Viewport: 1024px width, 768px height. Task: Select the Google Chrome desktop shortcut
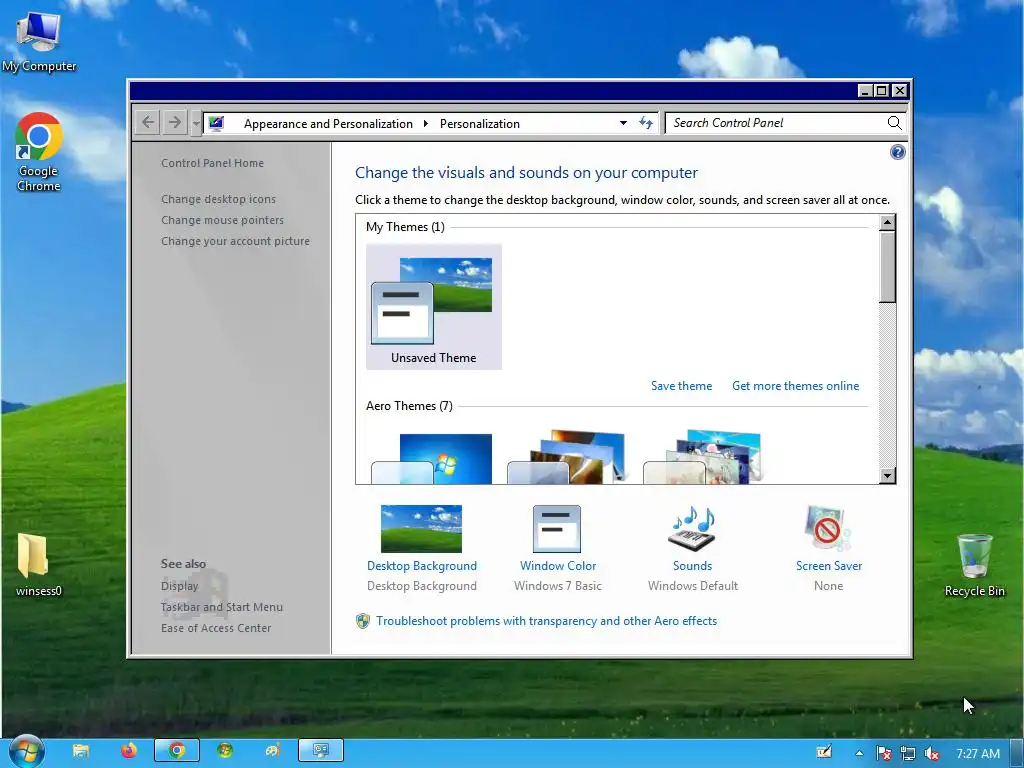[x=39, y=153]
